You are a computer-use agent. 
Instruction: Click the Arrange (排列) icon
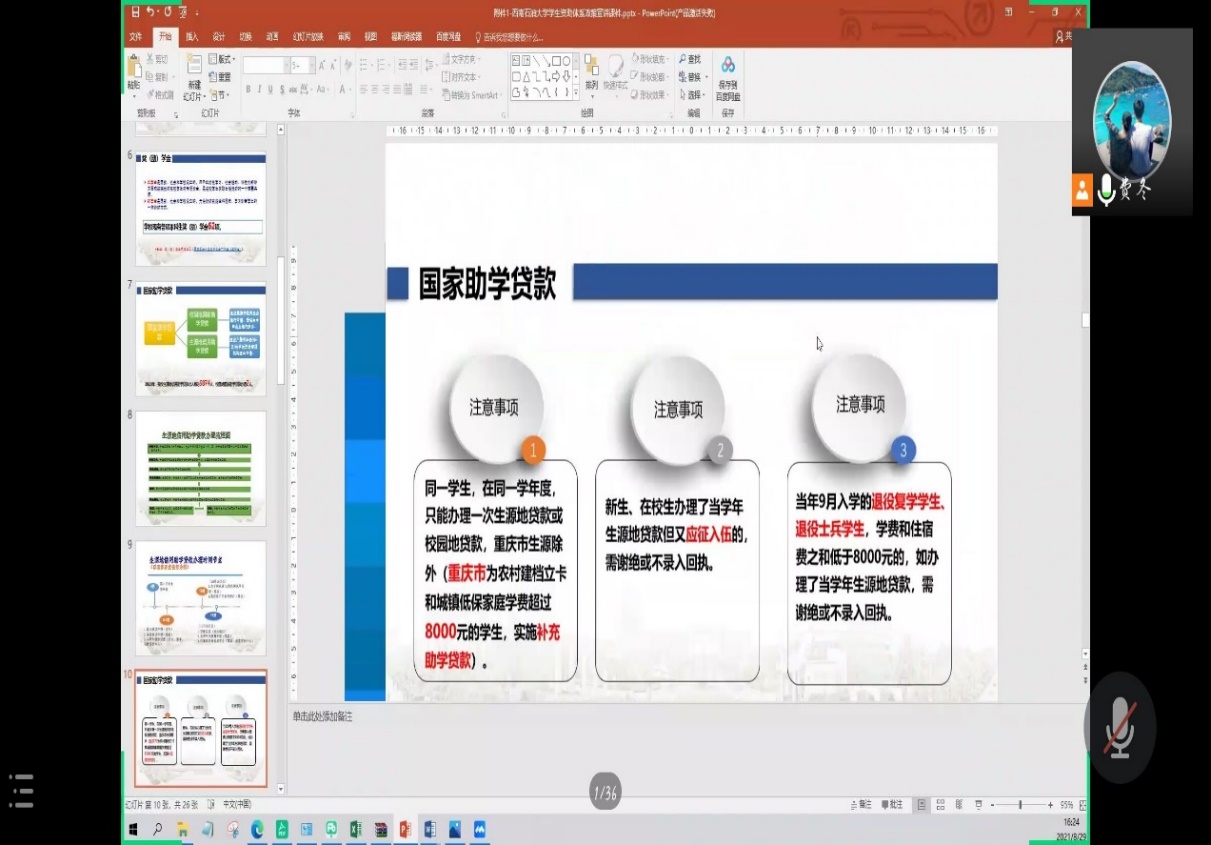[592, 66]
